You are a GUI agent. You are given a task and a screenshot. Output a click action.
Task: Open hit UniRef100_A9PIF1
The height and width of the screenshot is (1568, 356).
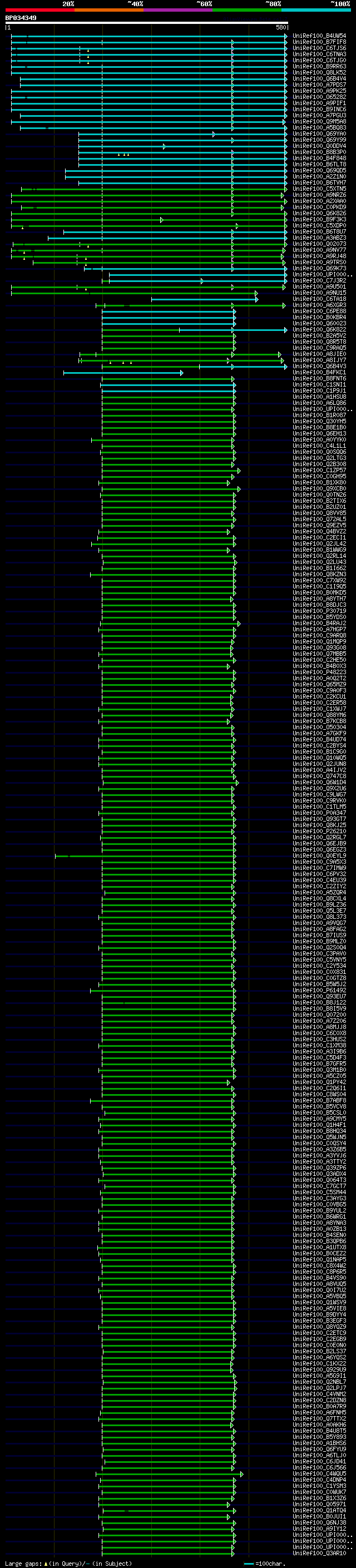319,103
